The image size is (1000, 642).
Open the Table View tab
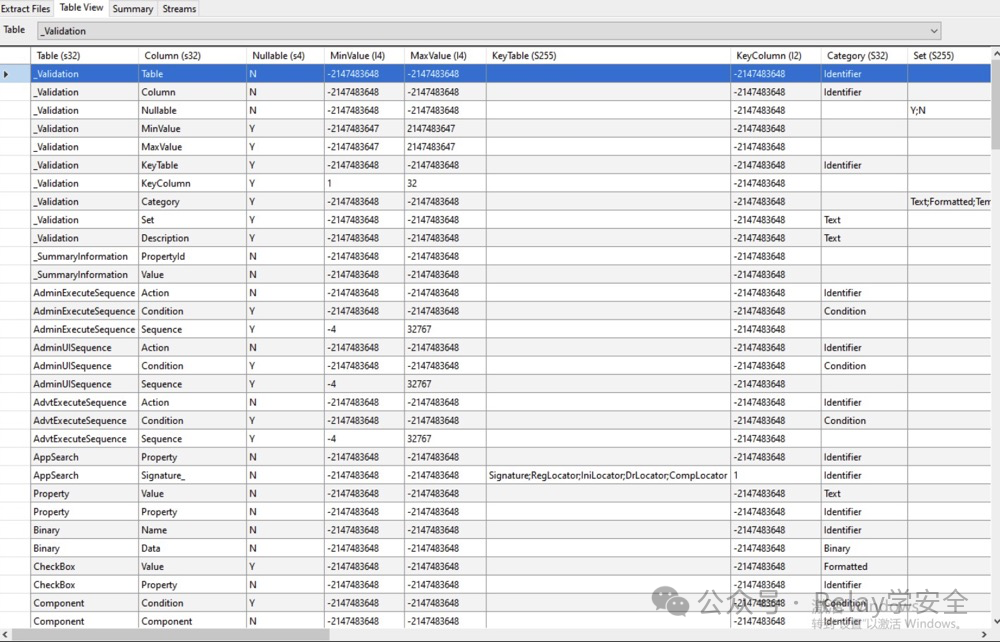(x=81, y=8)
